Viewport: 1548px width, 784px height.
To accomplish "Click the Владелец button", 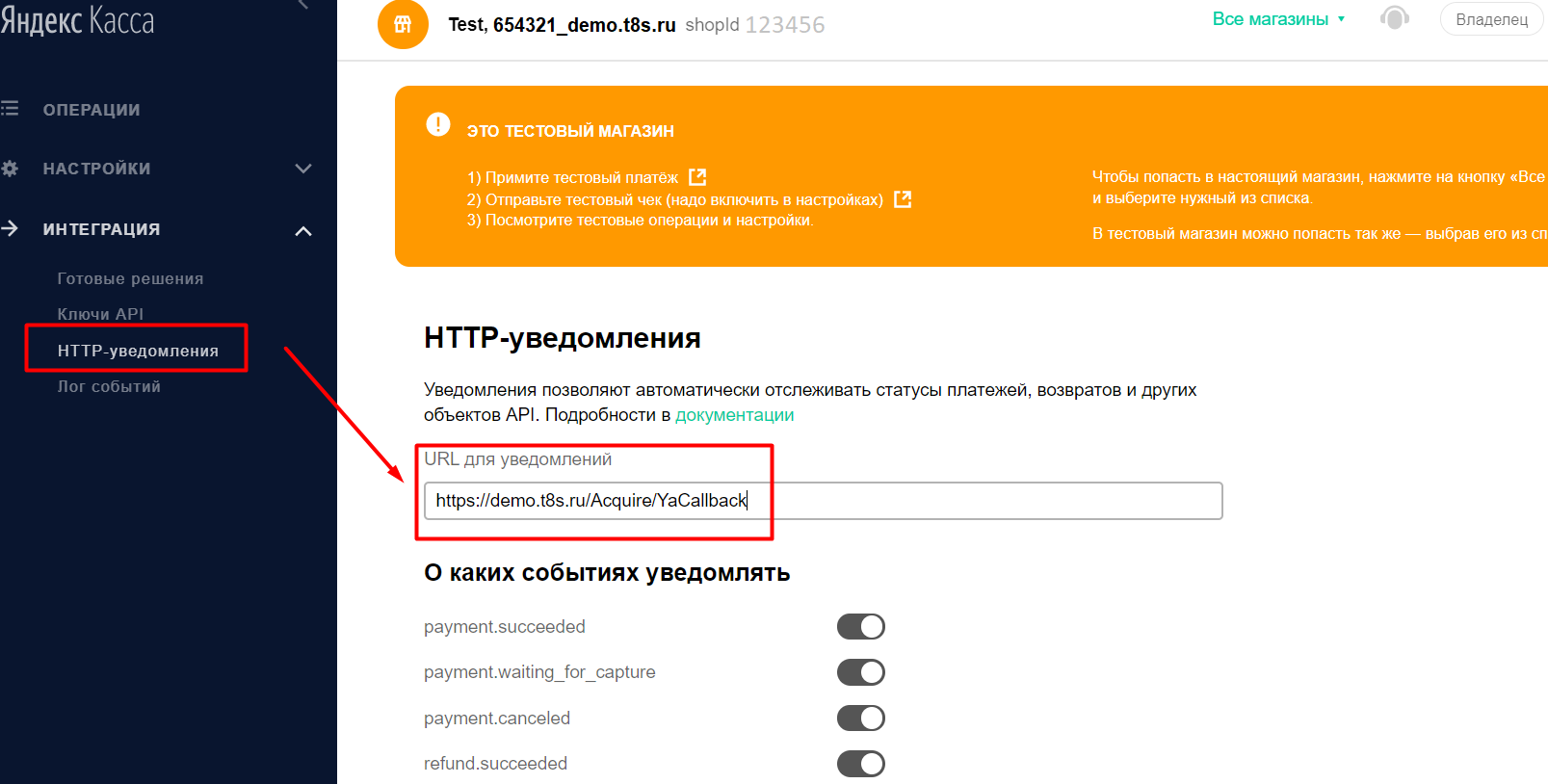I will click(x=1491, y=19).
